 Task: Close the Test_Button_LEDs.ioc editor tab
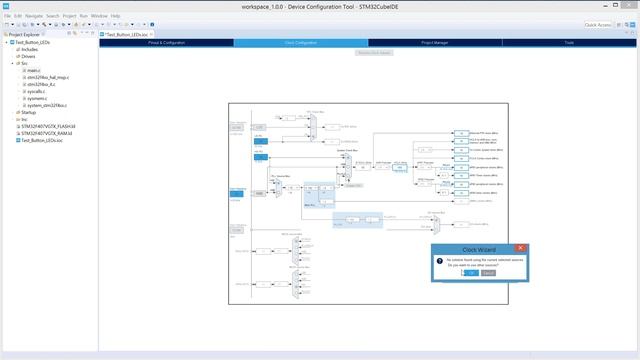pos(151,35)
